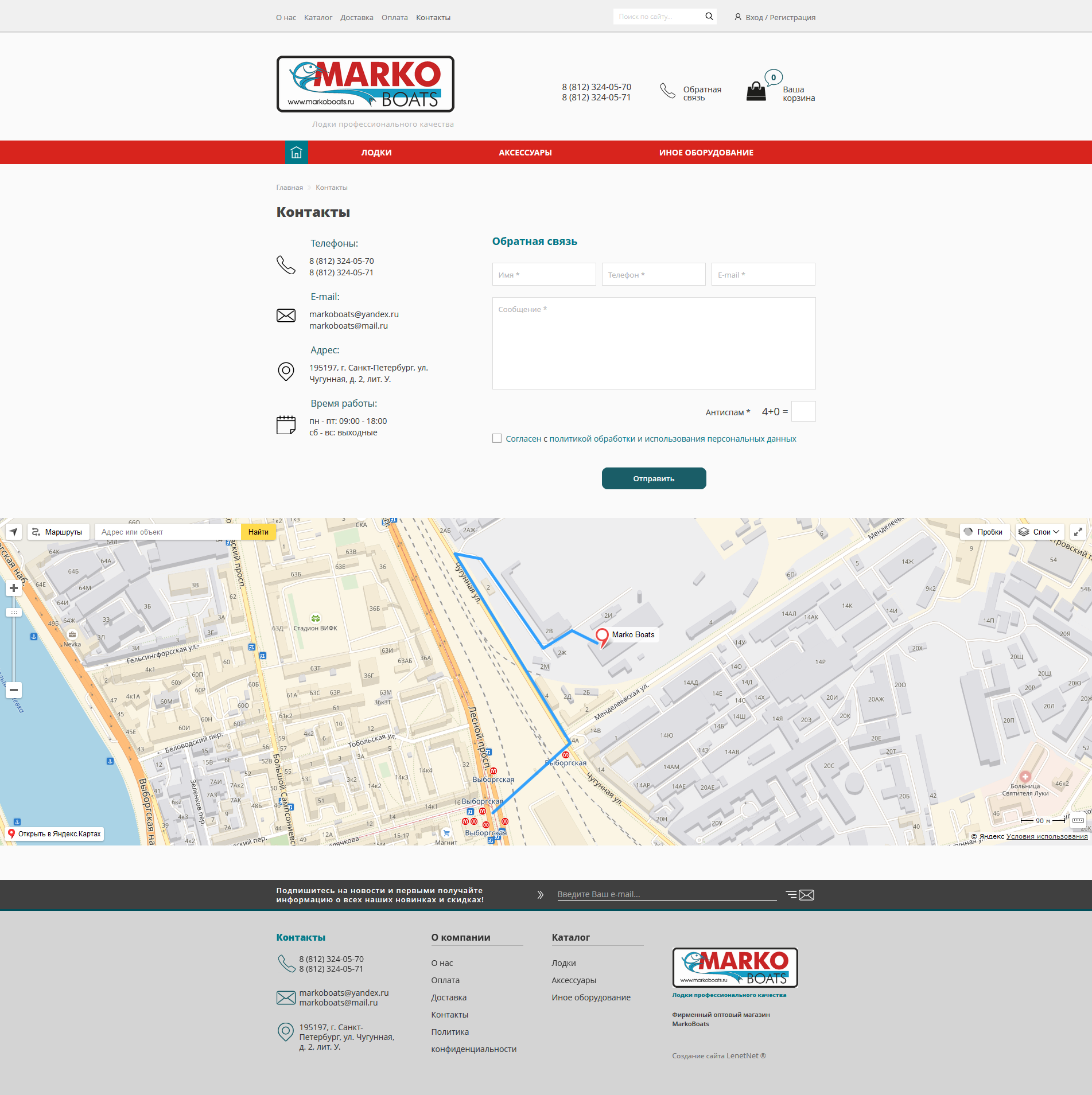Open the Оплата top menu item
This screenshot has height=1095, width=1092.
click(x=395, y=18)
